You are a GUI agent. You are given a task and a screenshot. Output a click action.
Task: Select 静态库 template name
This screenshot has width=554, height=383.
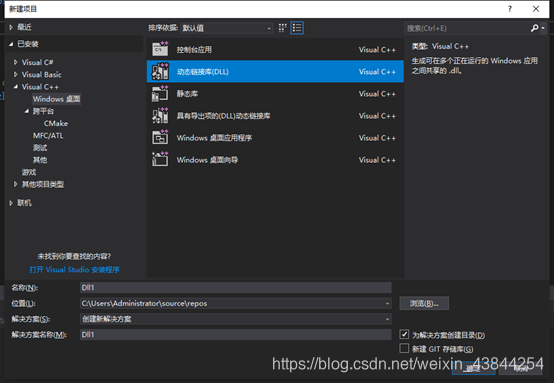[x=187, y=94]
